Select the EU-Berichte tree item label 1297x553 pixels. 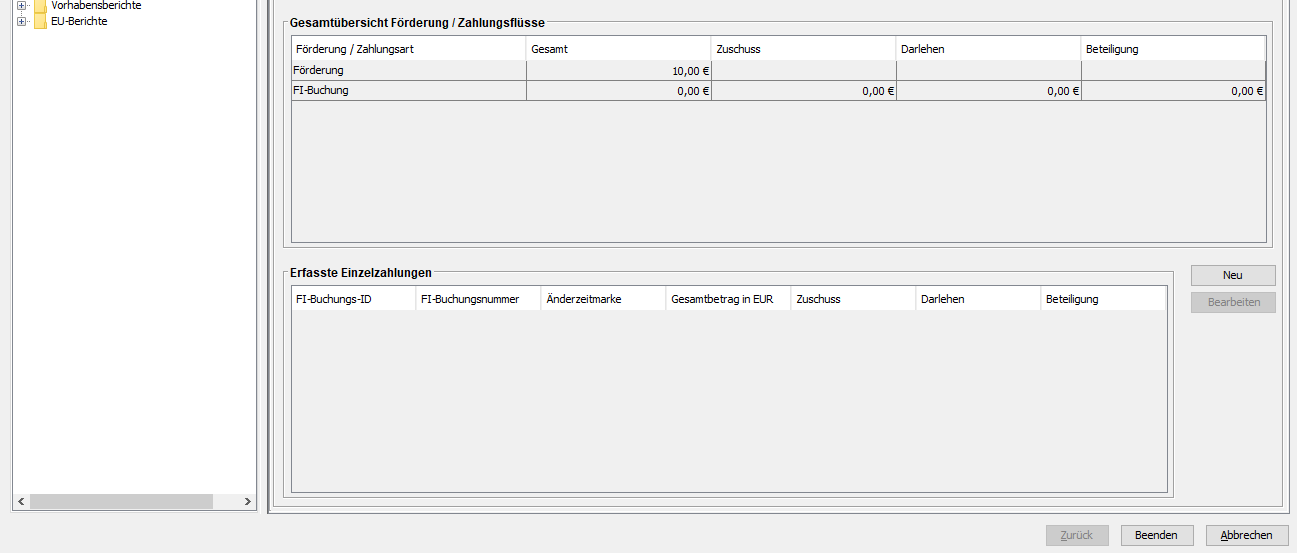(x=79, y=21)
